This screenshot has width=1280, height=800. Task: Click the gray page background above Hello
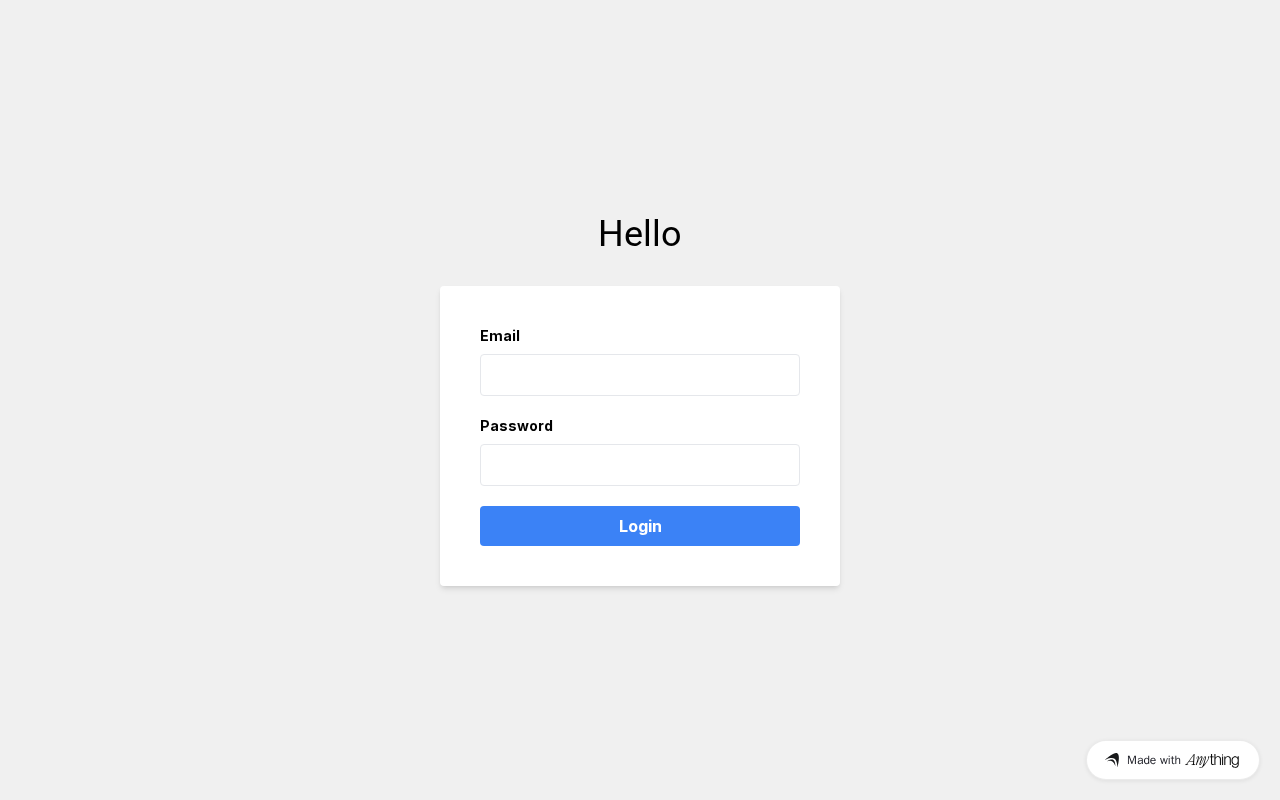(640, 100)
